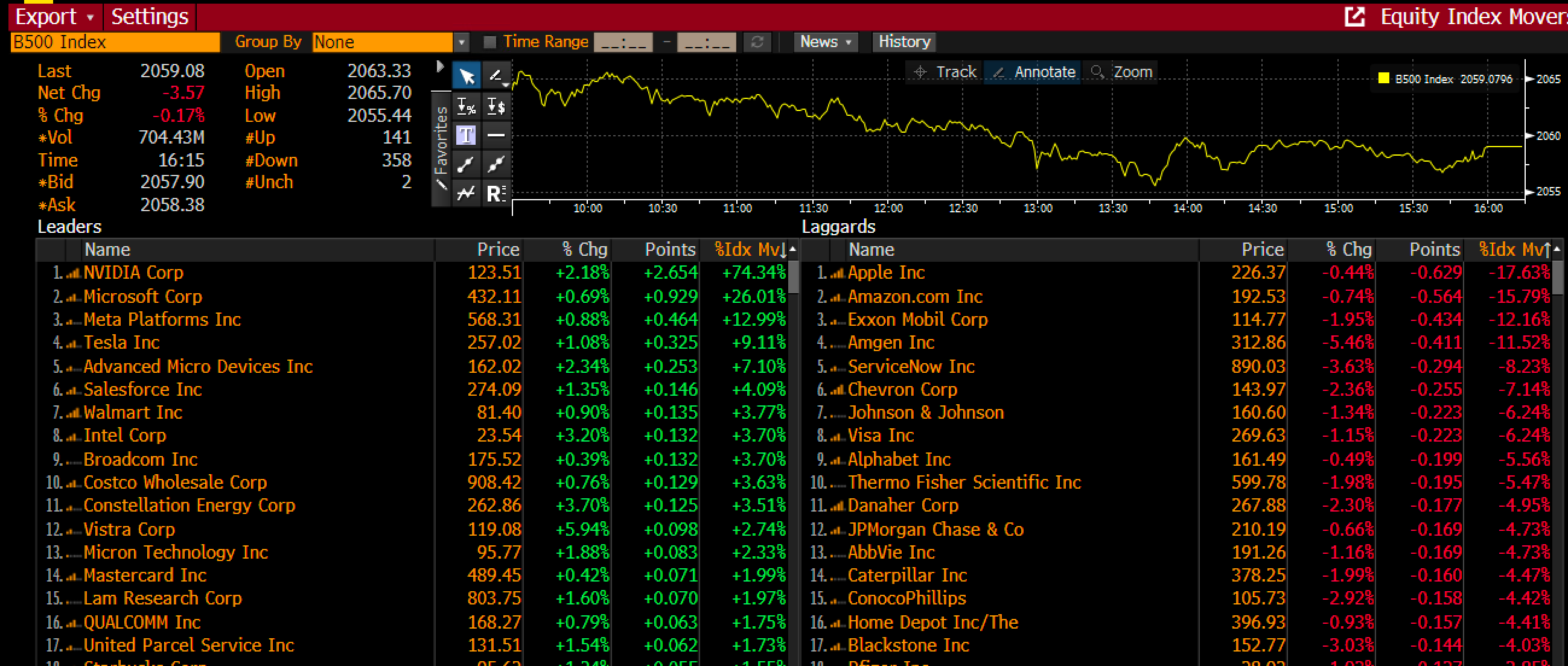Click the Time Range start time field

[x=623, y=42]
